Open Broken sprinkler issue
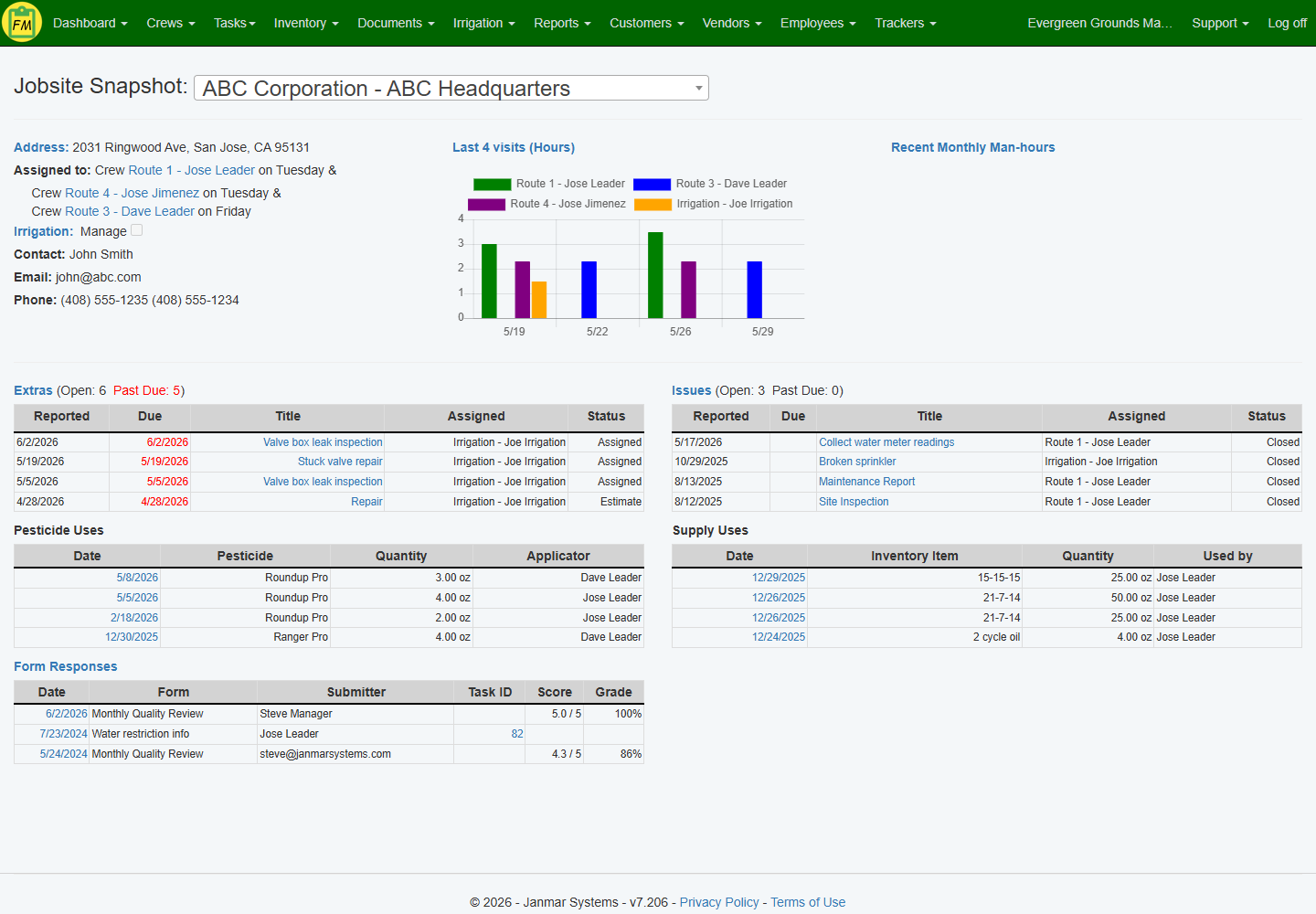 coord(857,462)
